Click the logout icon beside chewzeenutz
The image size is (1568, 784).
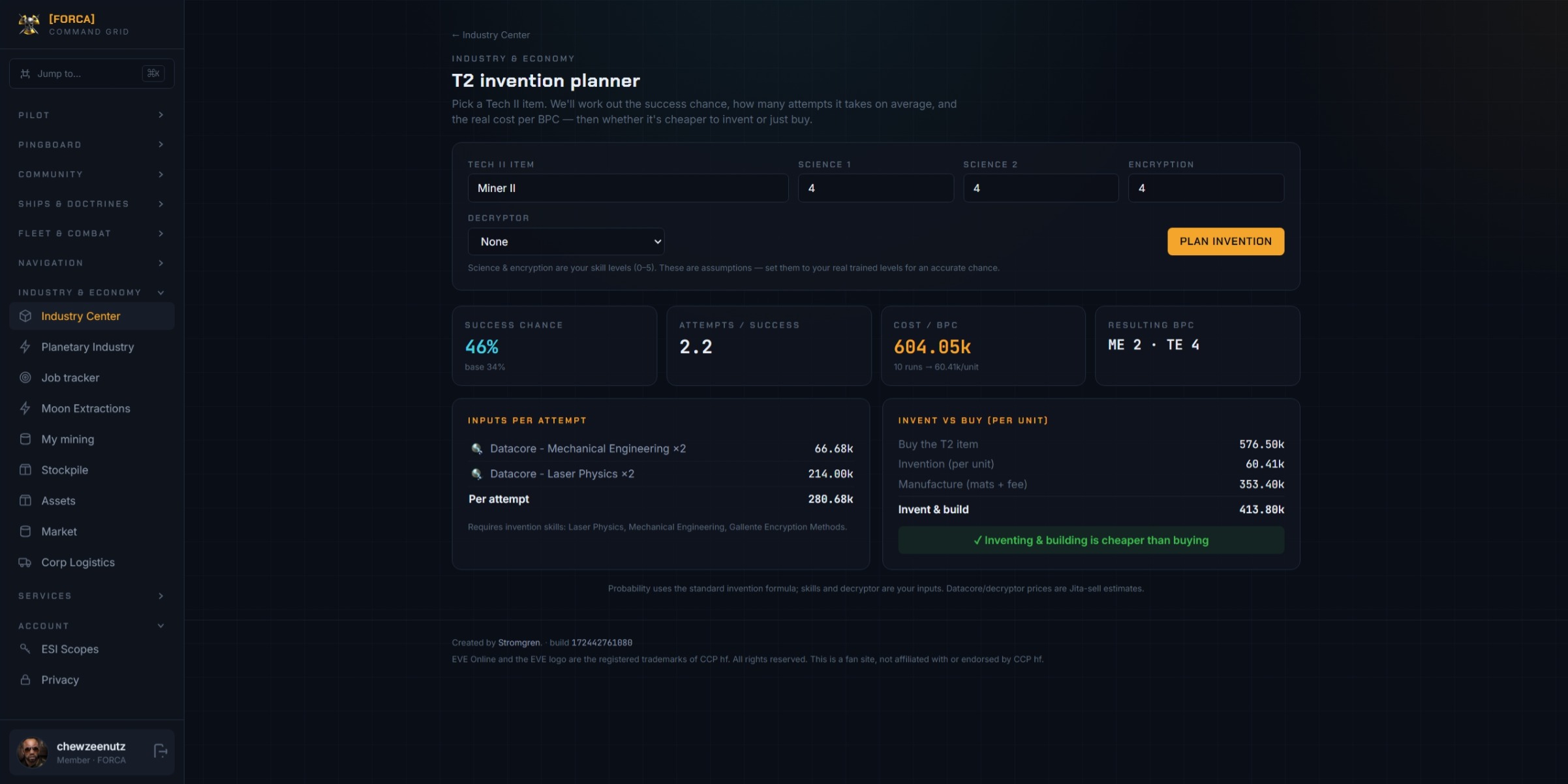[x=161, y=751]
